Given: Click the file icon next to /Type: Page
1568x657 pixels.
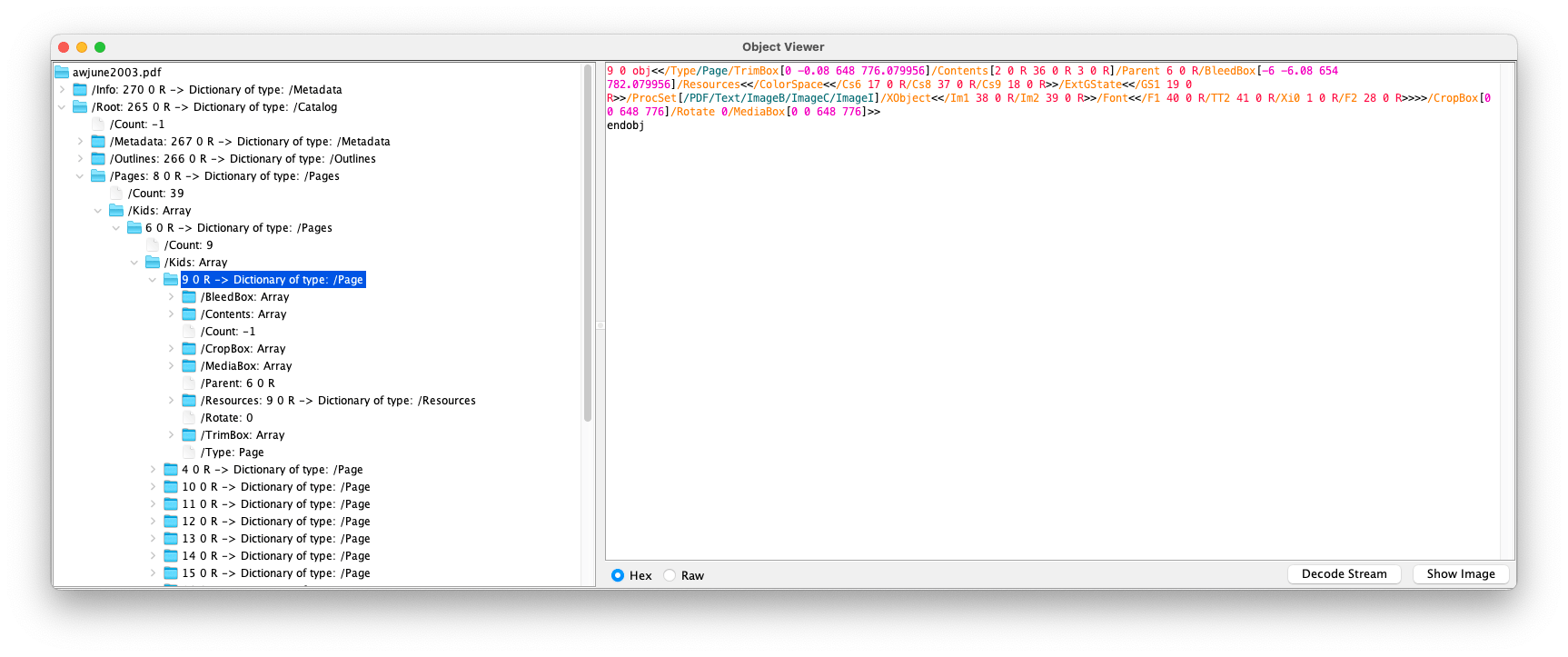Looking at the screenshot, I should coord(189,453).
